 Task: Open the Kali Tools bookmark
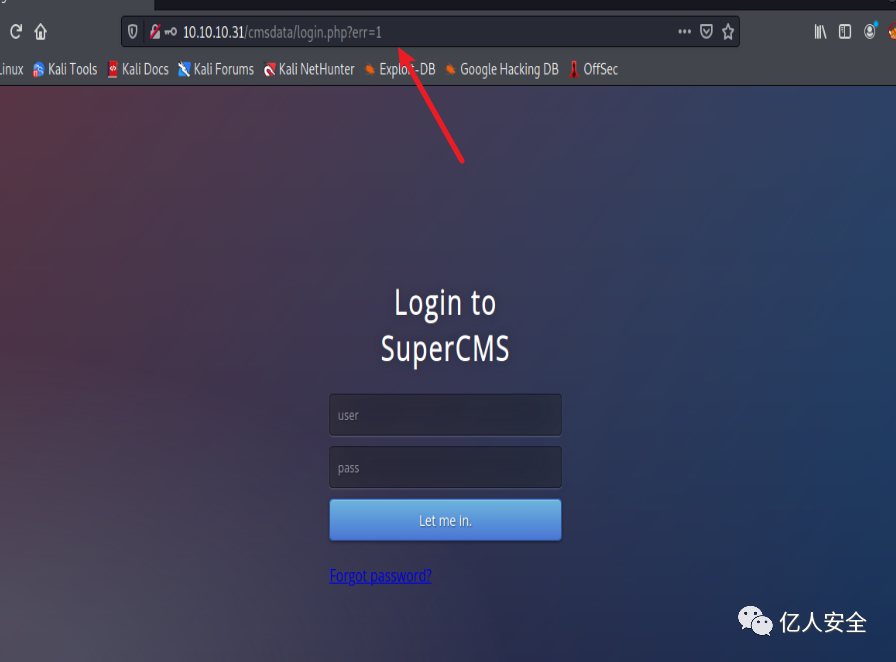pyautogui.click(x=65, y=69)
